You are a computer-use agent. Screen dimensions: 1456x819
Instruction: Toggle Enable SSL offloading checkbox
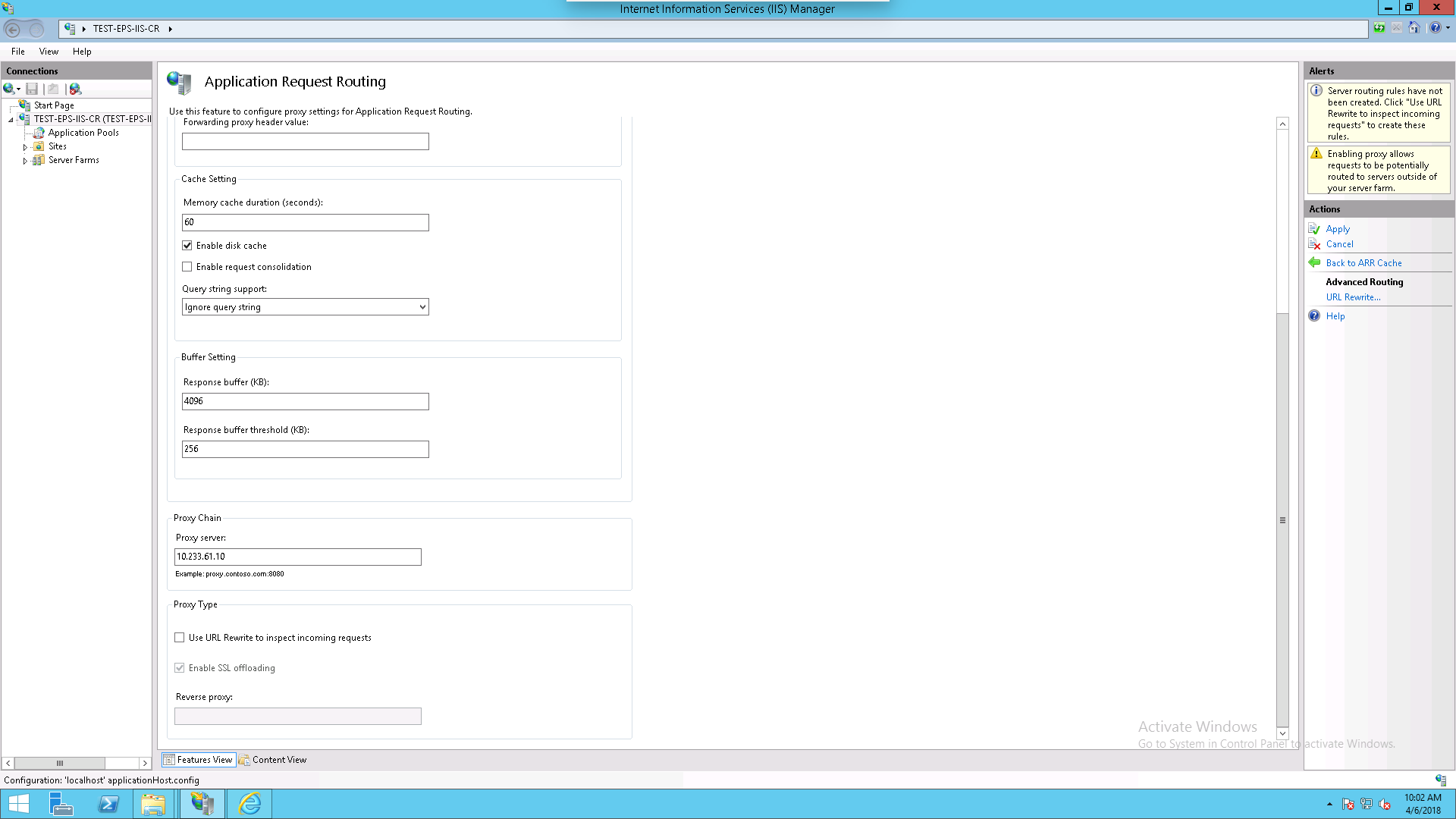(180, 668)
